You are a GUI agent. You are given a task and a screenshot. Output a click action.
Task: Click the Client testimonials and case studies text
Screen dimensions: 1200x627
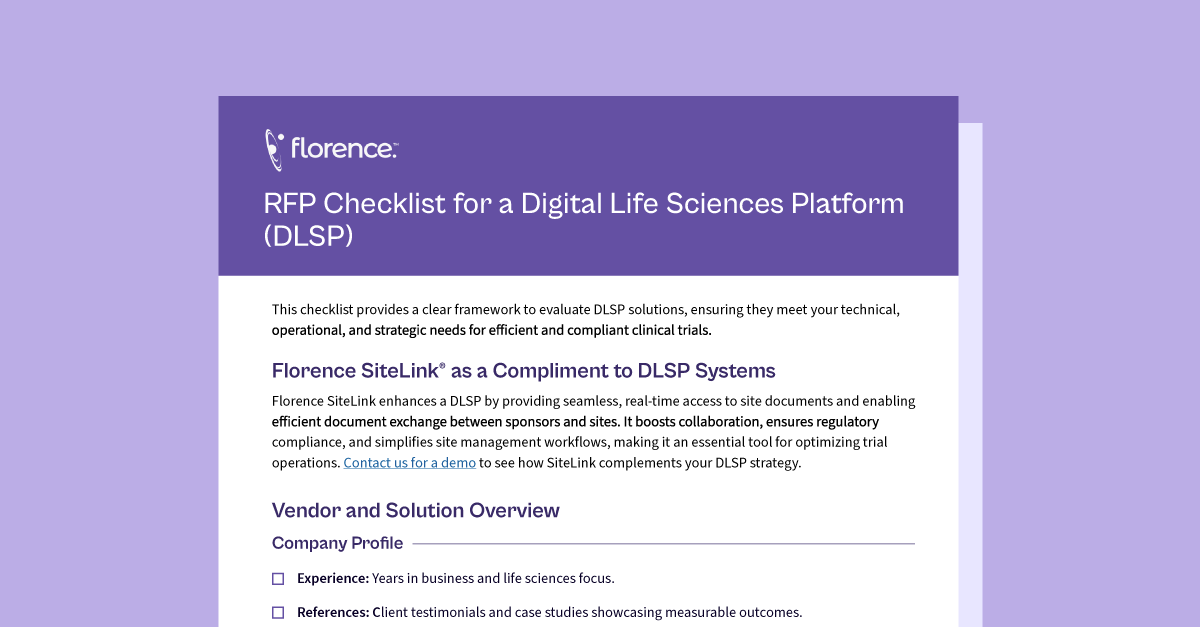[587, 612]
